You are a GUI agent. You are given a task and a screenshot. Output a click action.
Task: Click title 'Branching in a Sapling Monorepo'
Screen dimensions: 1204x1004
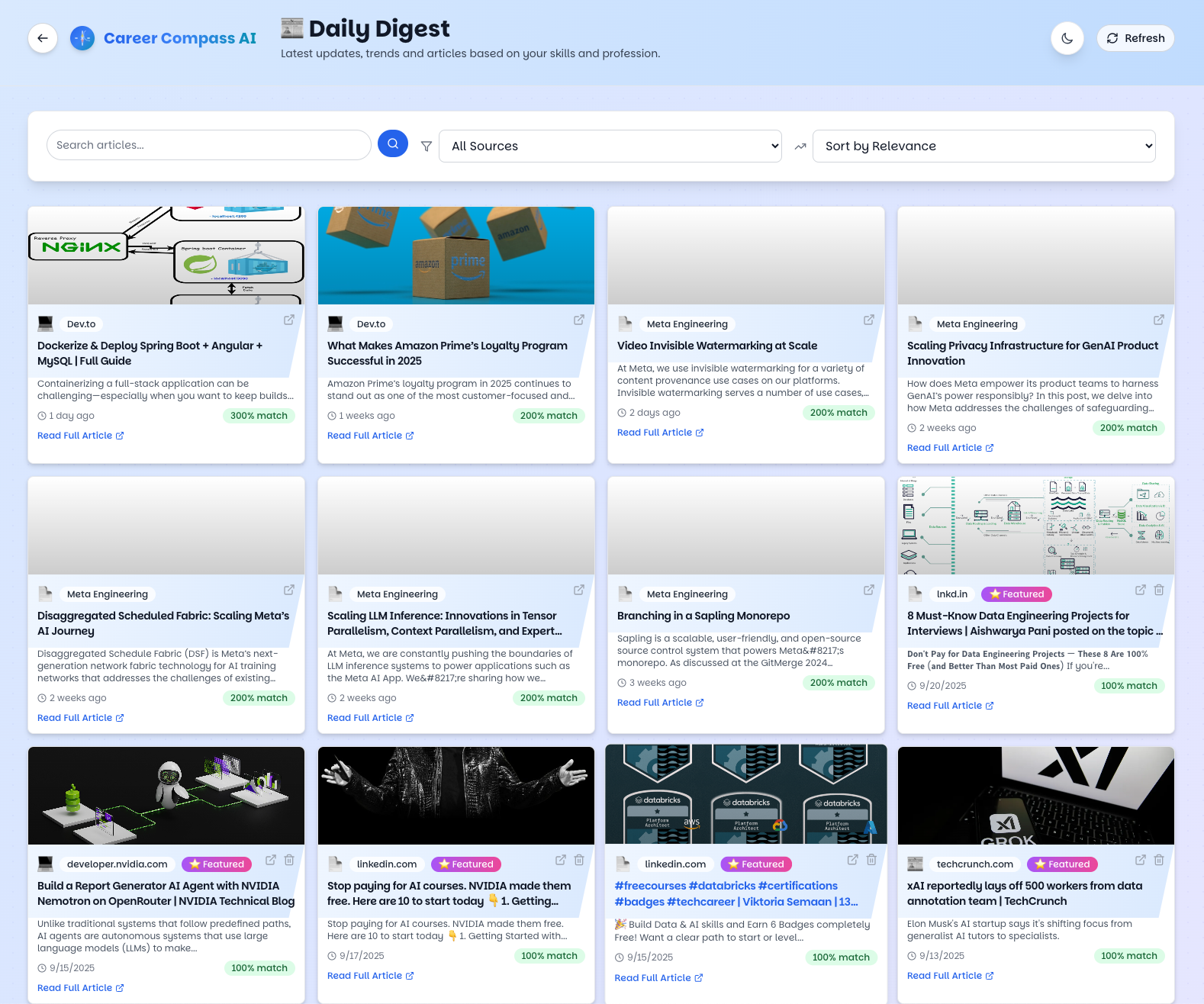coord(703,616)
